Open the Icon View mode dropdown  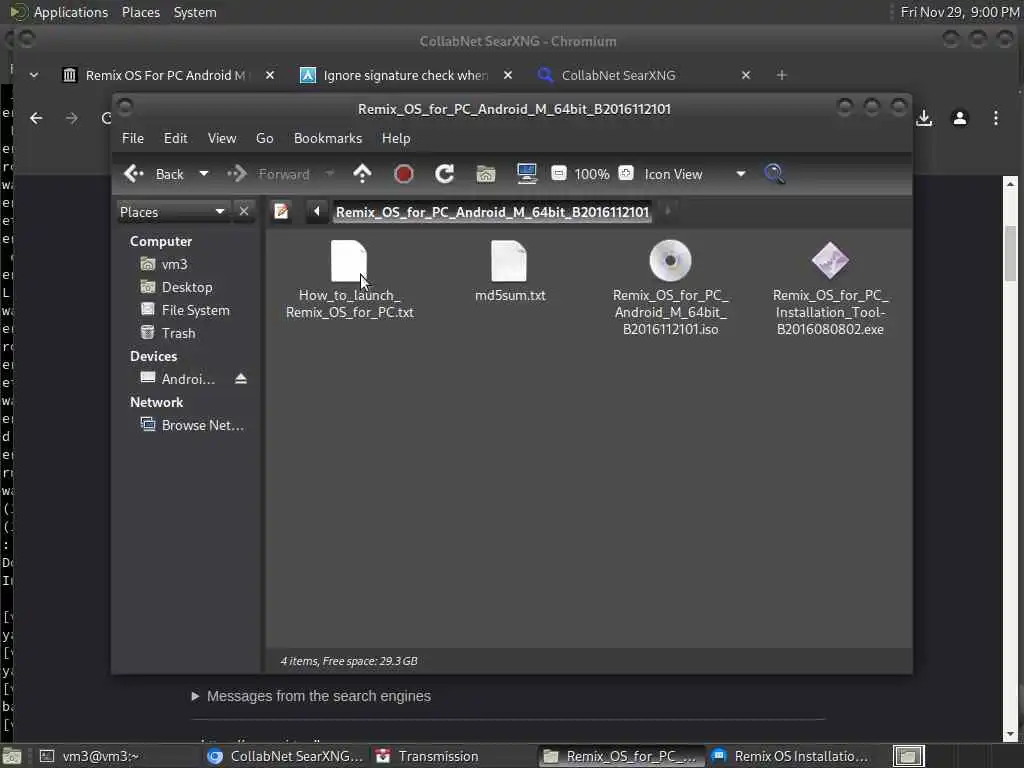pos(696,174)
